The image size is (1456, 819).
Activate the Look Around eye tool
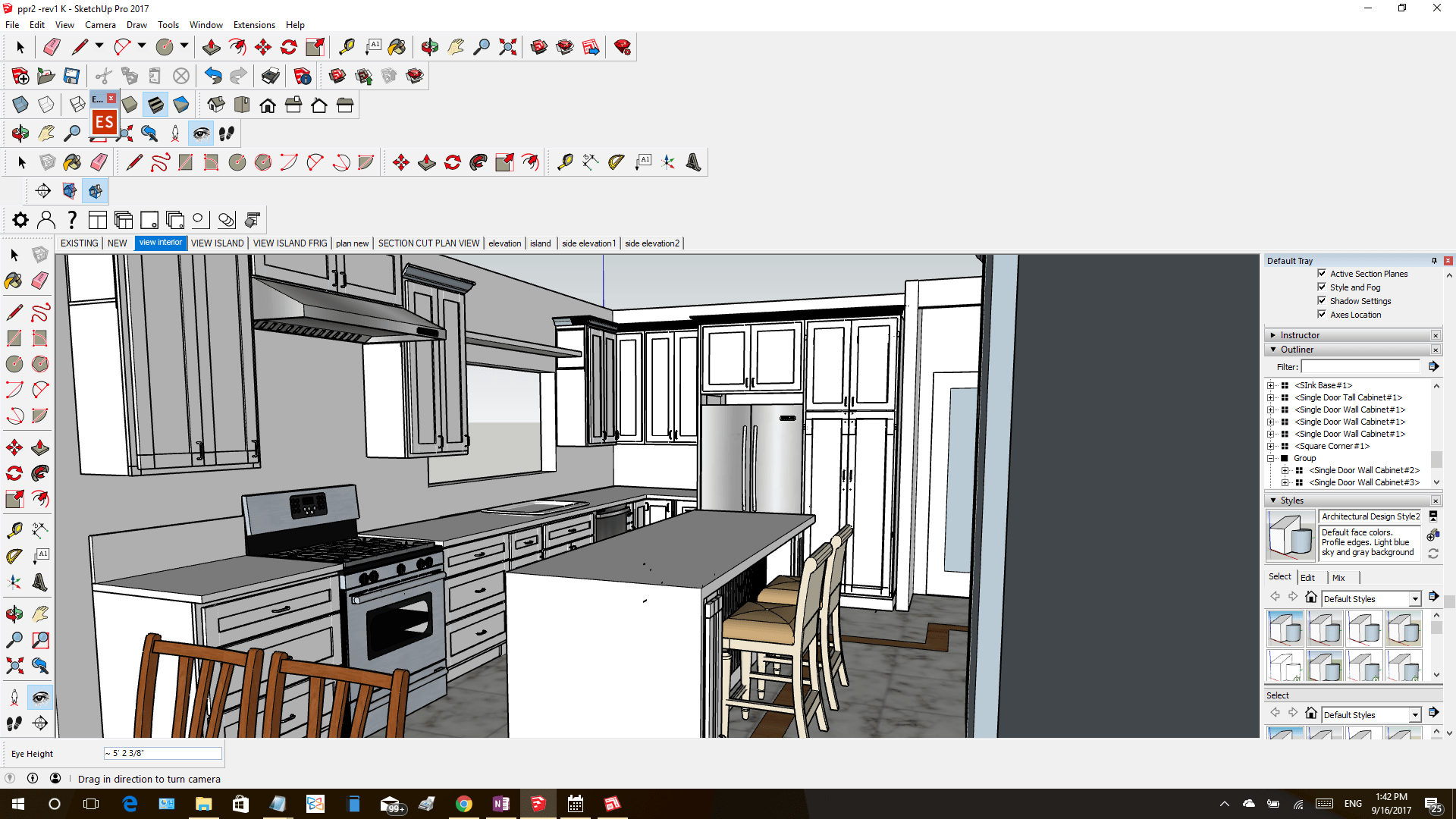pyautogui.click(x=200, y=133)
